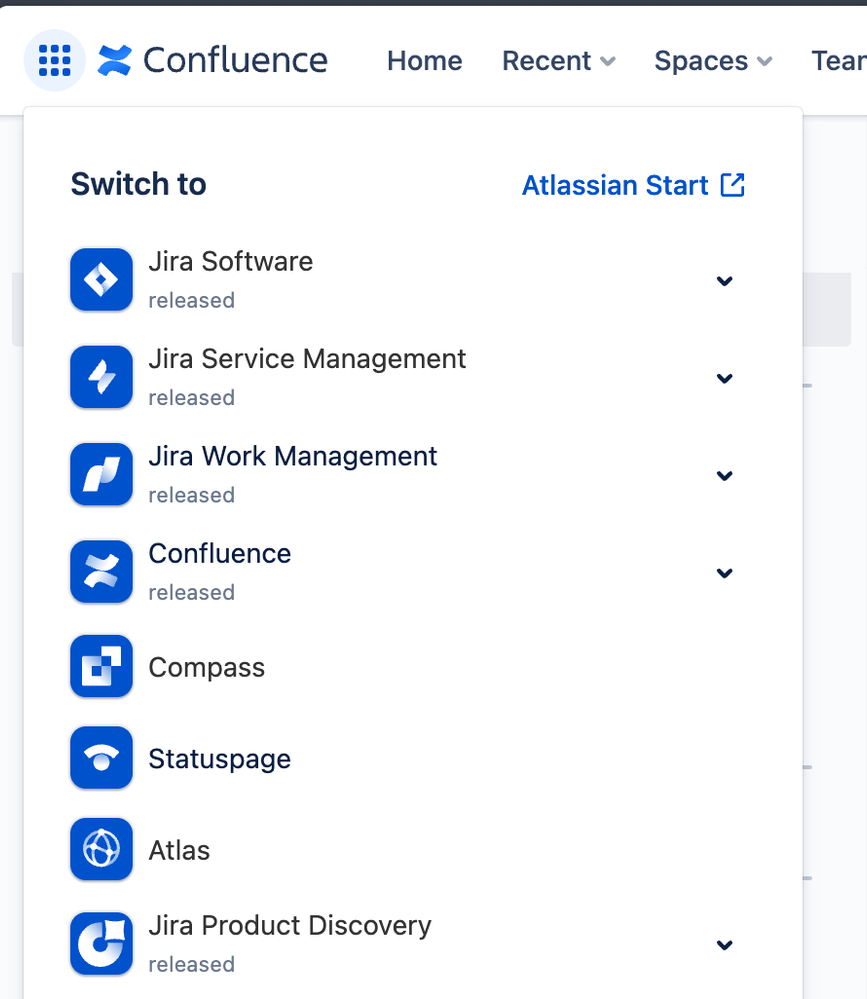This screenshot has width=867, height=999.
Task: Switch to Jira Work Management
Action: (292, 457)
